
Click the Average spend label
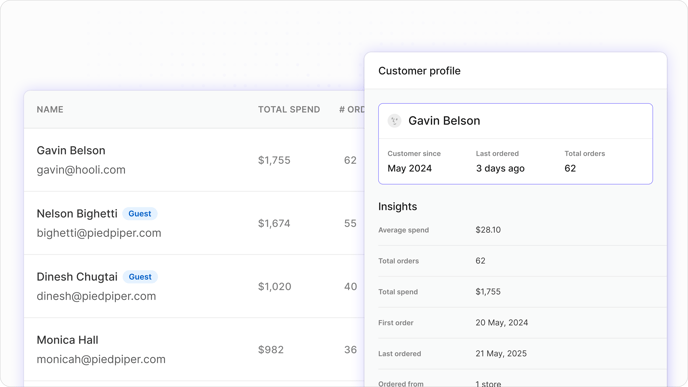[x=403, y=230]
